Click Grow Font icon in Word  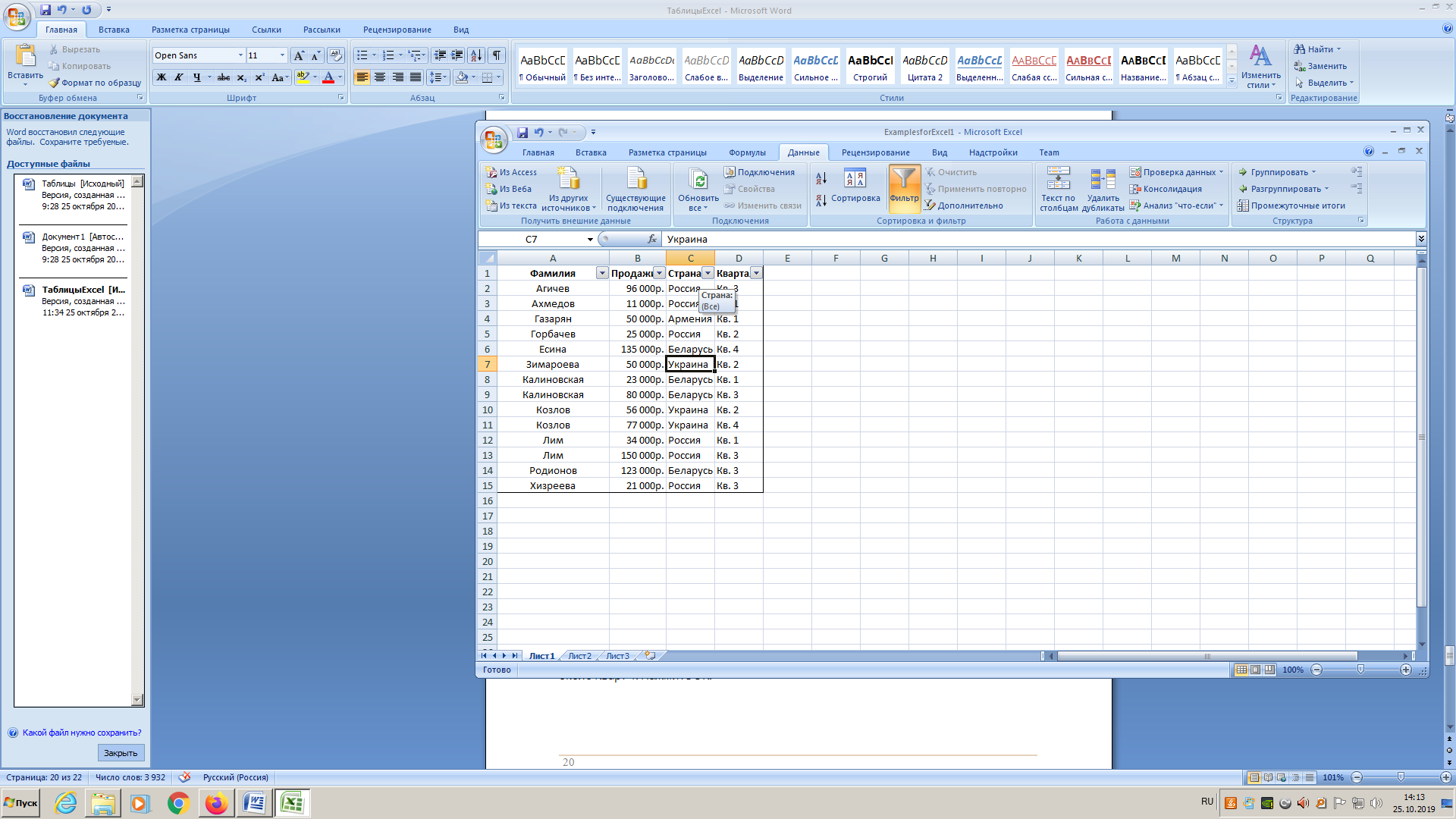point(300,56)
